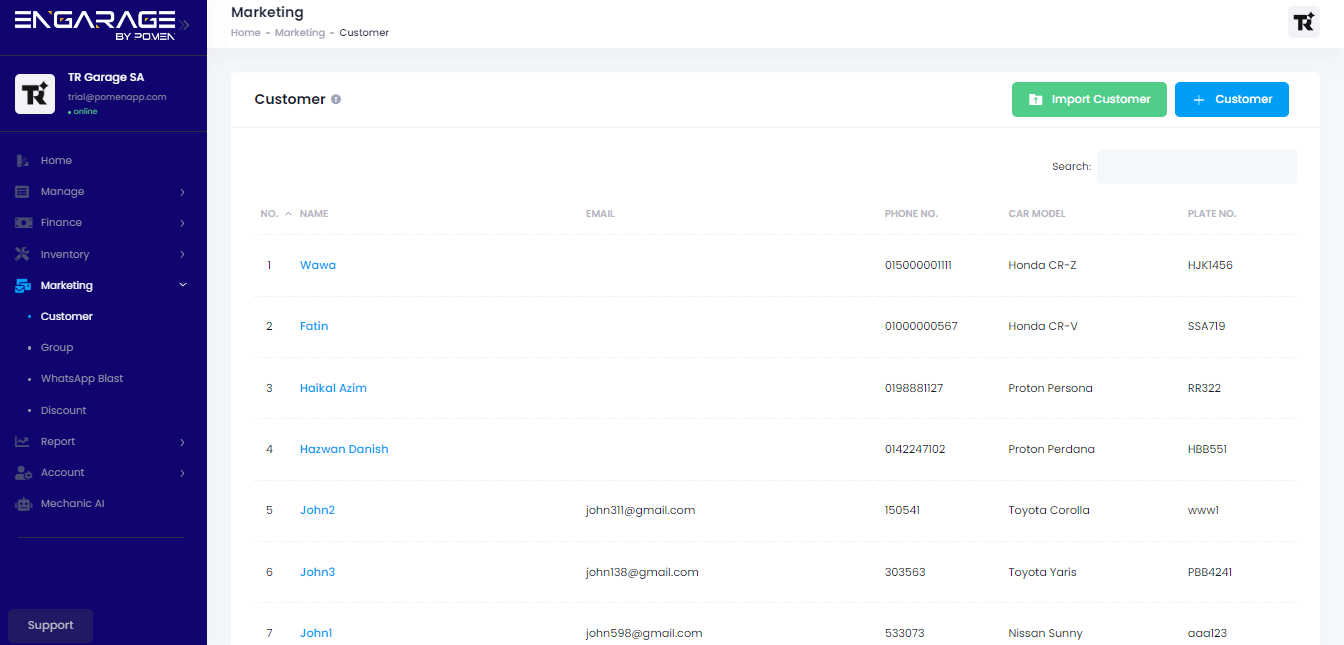1344x645 pixels.
Task: Click the Marketing megaphone icon
Action: pyautogui.click(x=22, y=285)
